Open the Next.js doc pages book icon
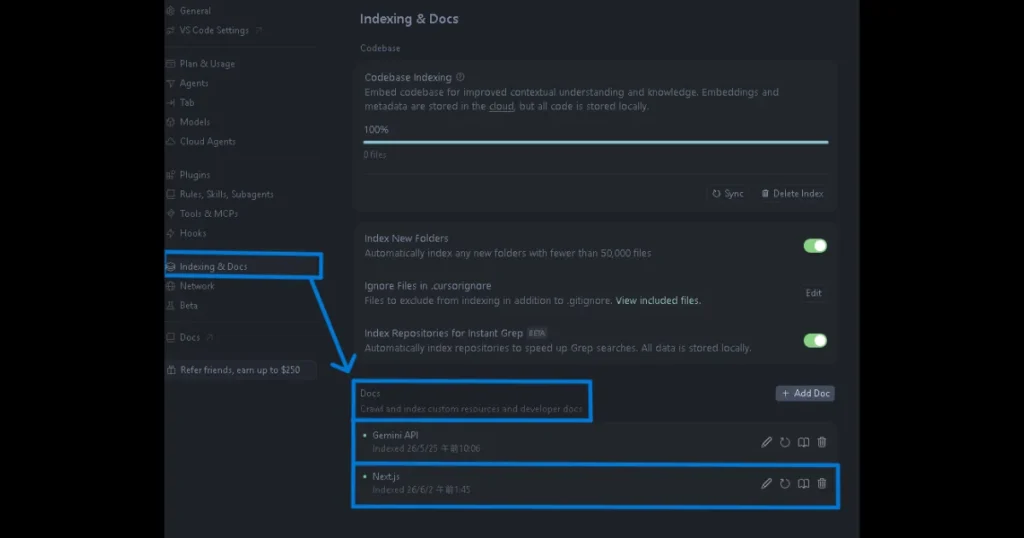The width and height of the screenshot is (1024, 538). (x=803, y=484)
